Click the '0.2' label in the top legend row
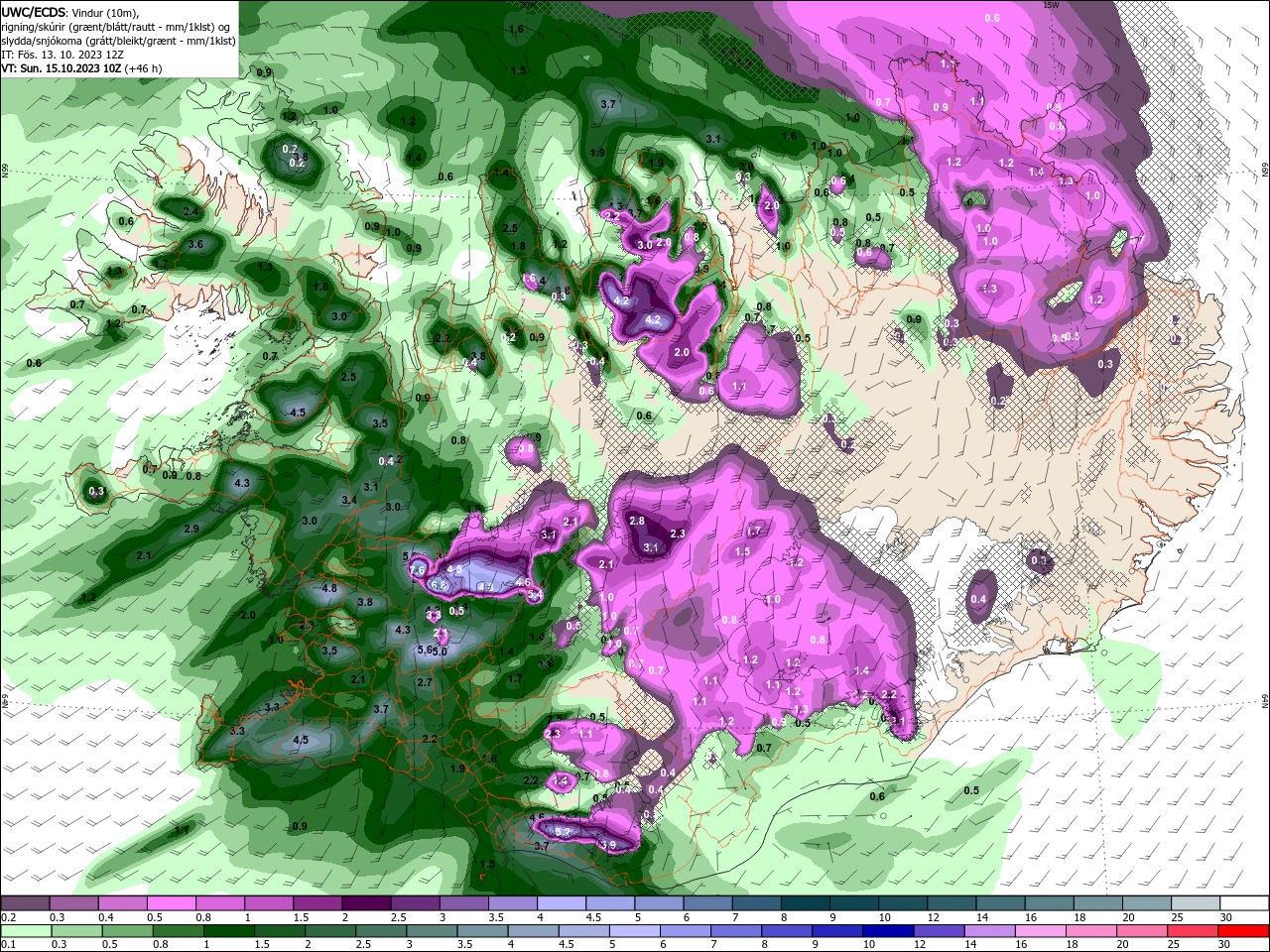1270x952 pixels. (x=7, y=917)
